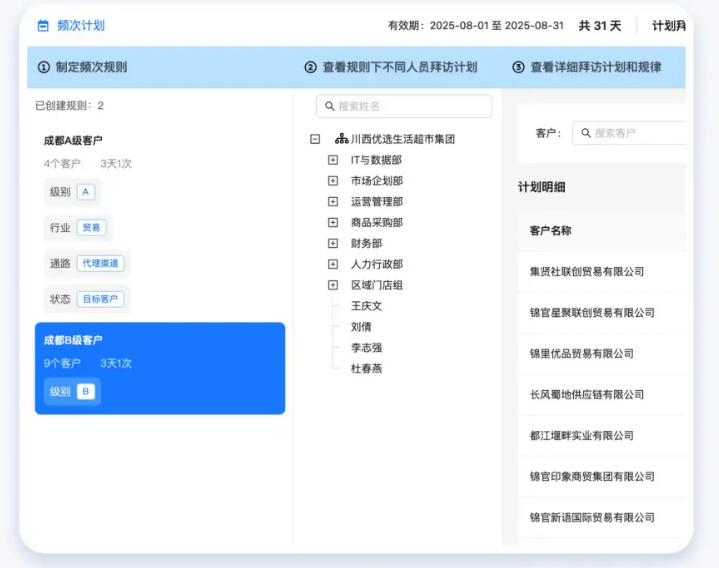Expand the 商品采购部 department node

pos(333,223)
